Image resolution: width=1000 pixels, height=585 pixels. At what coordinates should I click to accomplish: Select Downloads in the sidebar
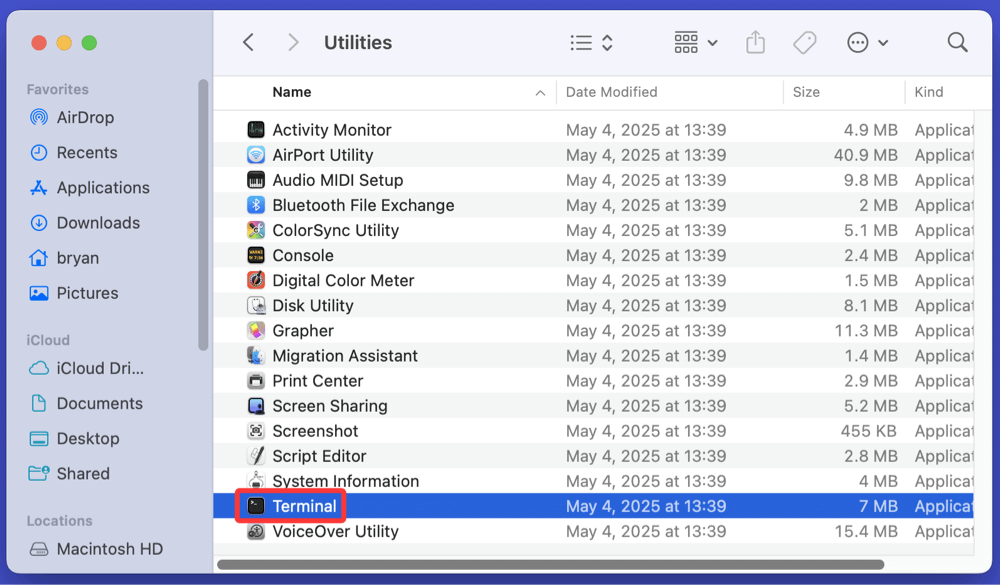click(x=98, y=223)
